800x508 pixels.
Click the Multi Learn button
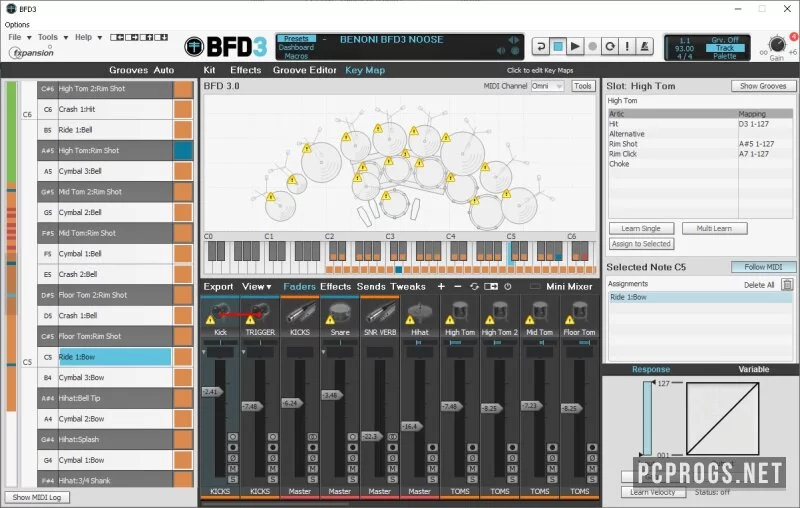[714, 228]
